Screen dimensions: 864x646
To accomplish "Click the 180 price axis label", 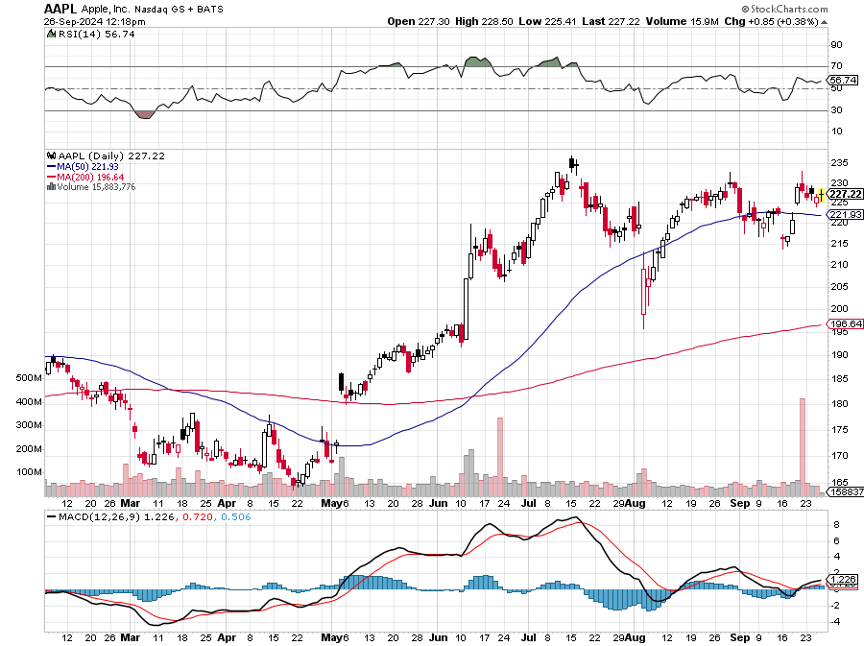I will coord(839,403).
